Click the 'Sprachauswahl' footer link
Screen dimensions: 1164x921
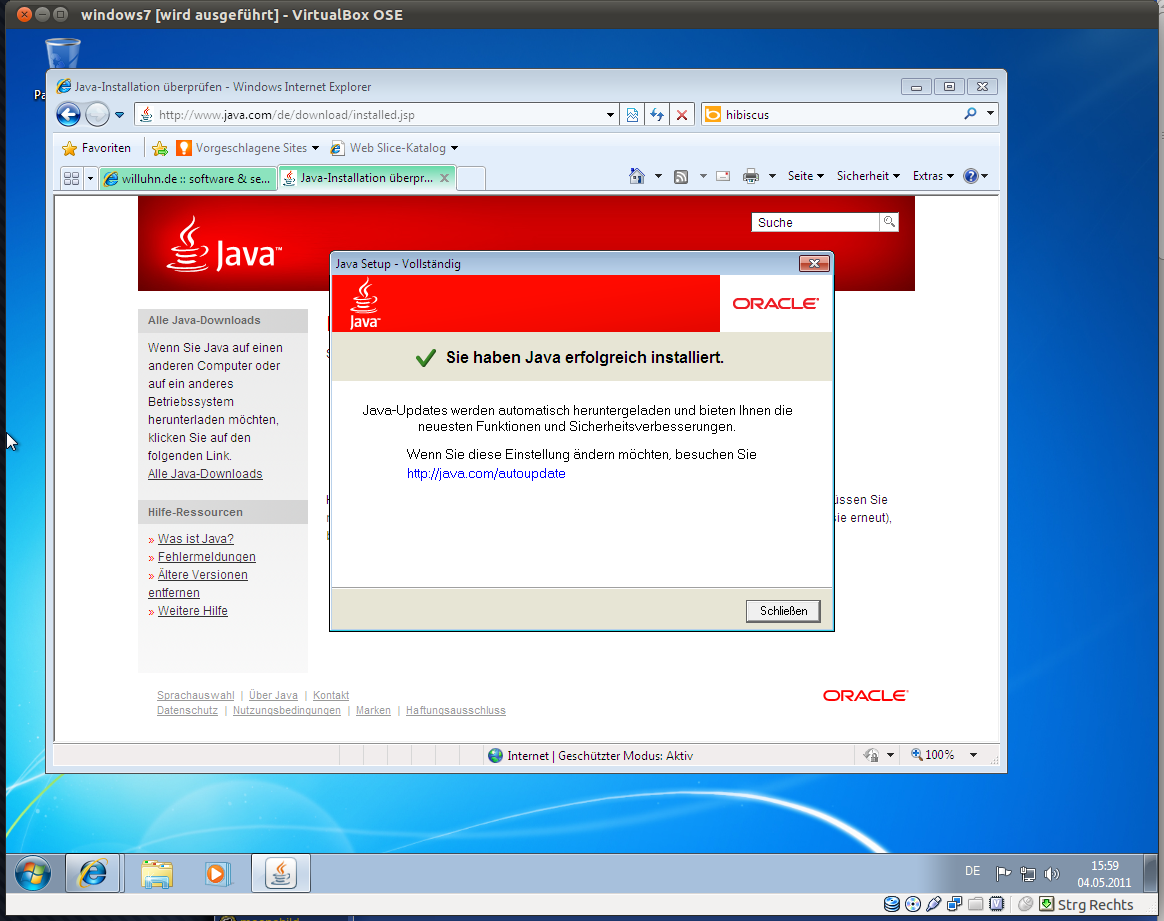195,695
